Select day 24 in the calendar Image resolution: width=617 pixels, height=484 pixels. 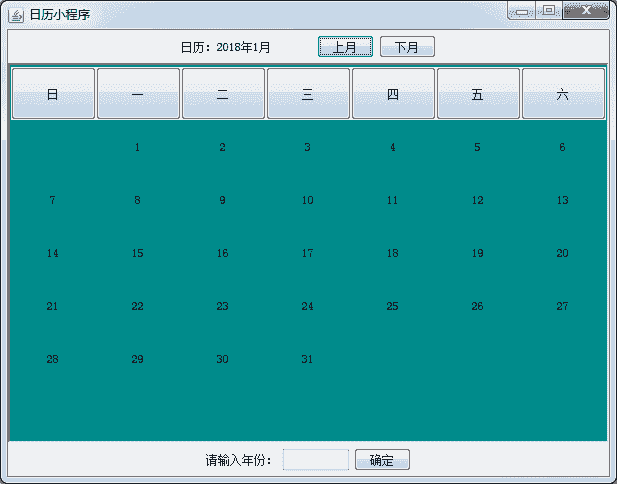tap(307, 306)
